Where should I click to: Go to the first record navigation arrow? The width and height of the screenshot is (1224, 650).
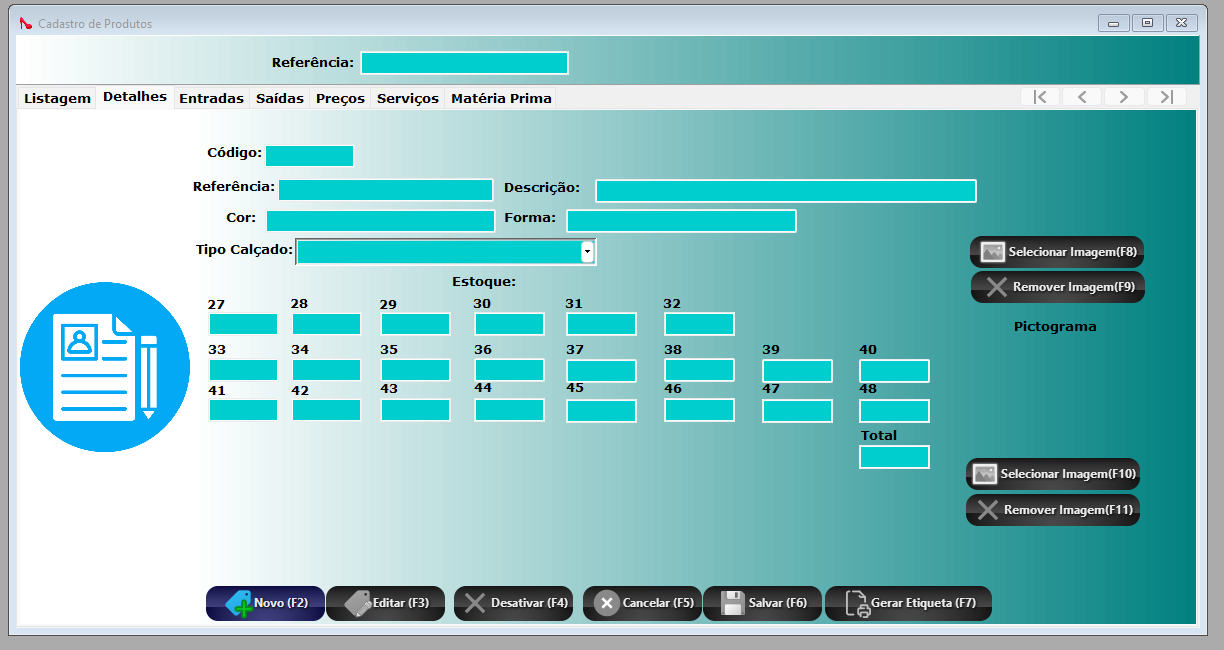(x=1040, y=97)
